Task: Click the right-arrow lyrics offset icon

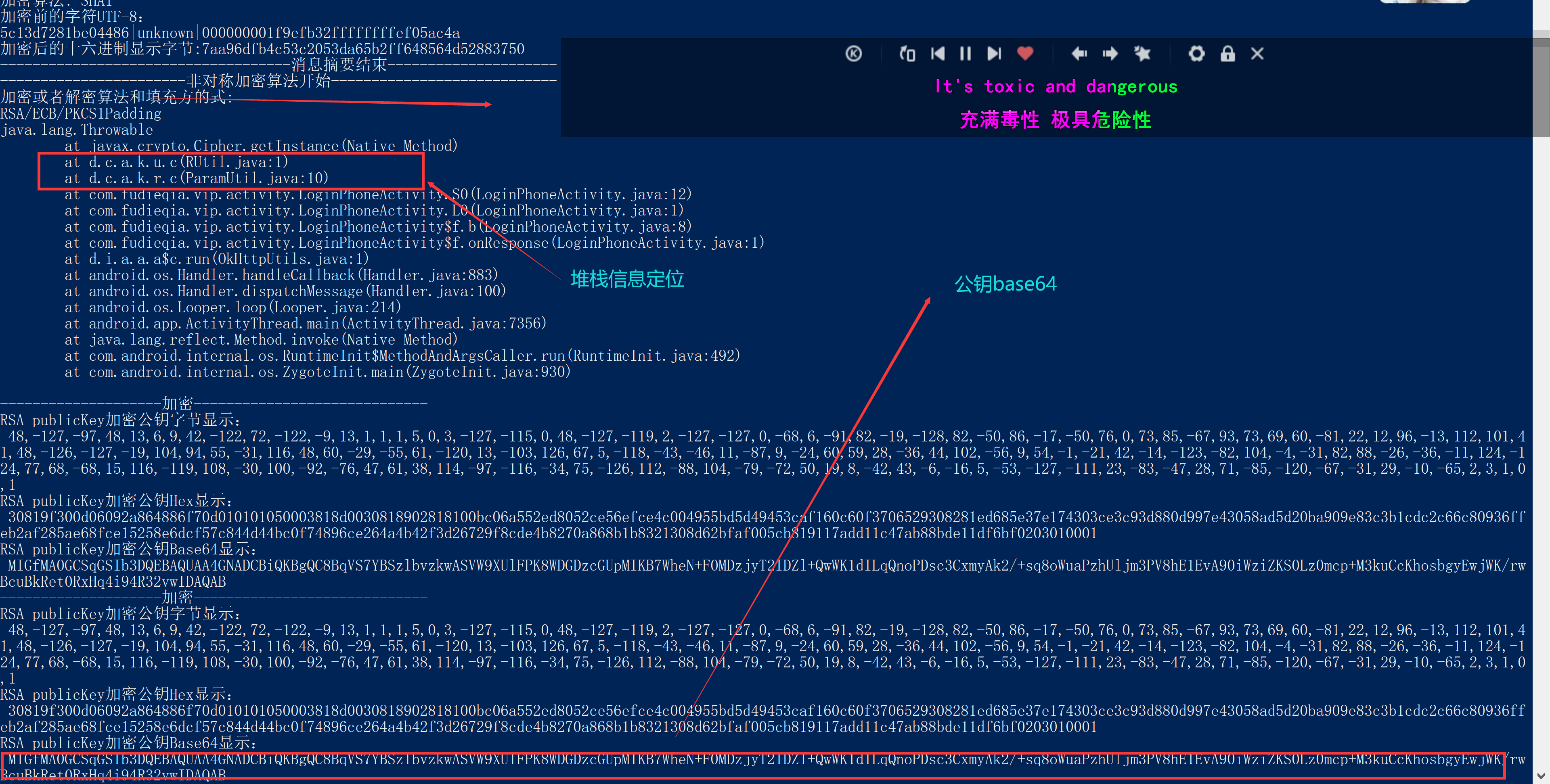Action: pos(1110,54)
